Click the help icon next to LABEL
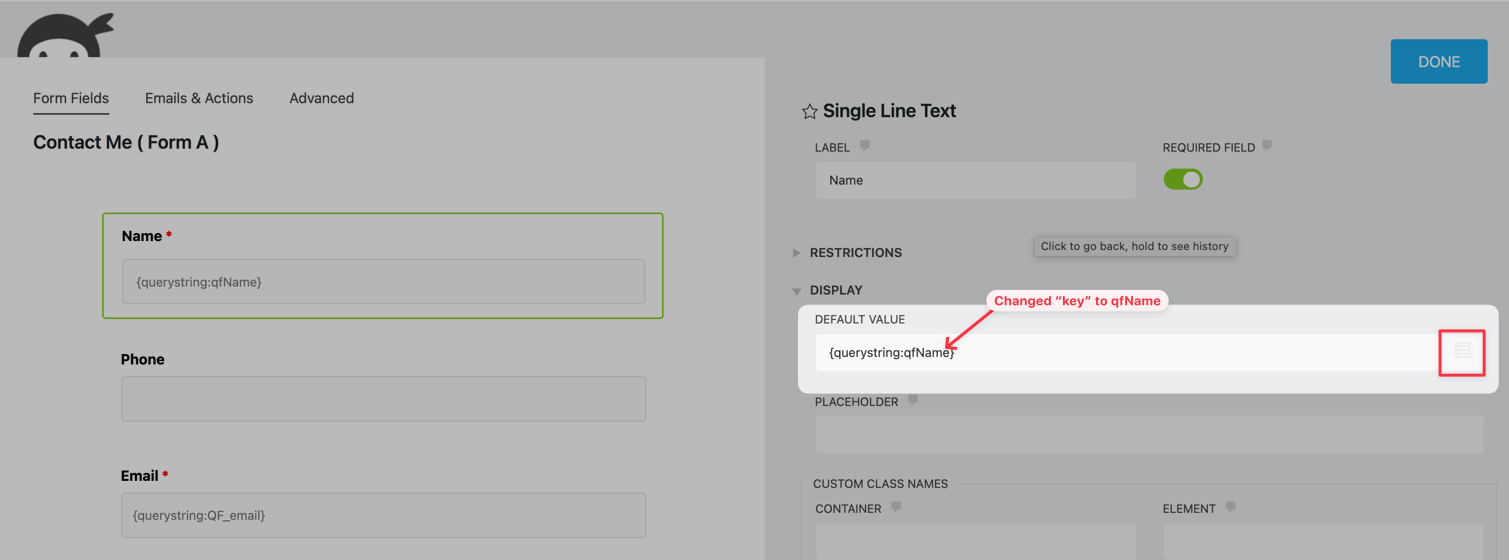1509x560 pixels. [x=865, y=146]
